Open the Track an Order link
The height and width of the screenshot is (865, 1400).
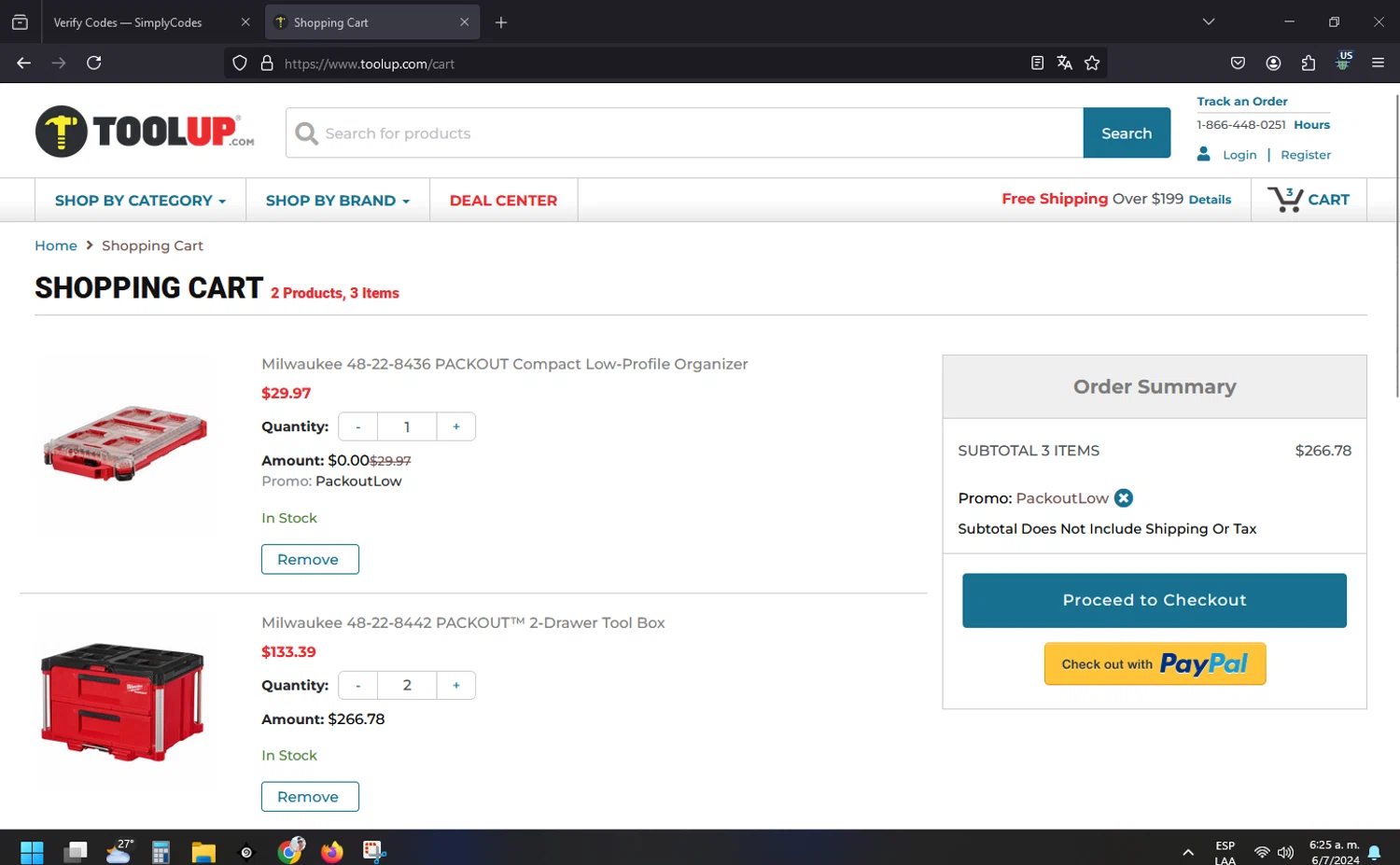1242,101
